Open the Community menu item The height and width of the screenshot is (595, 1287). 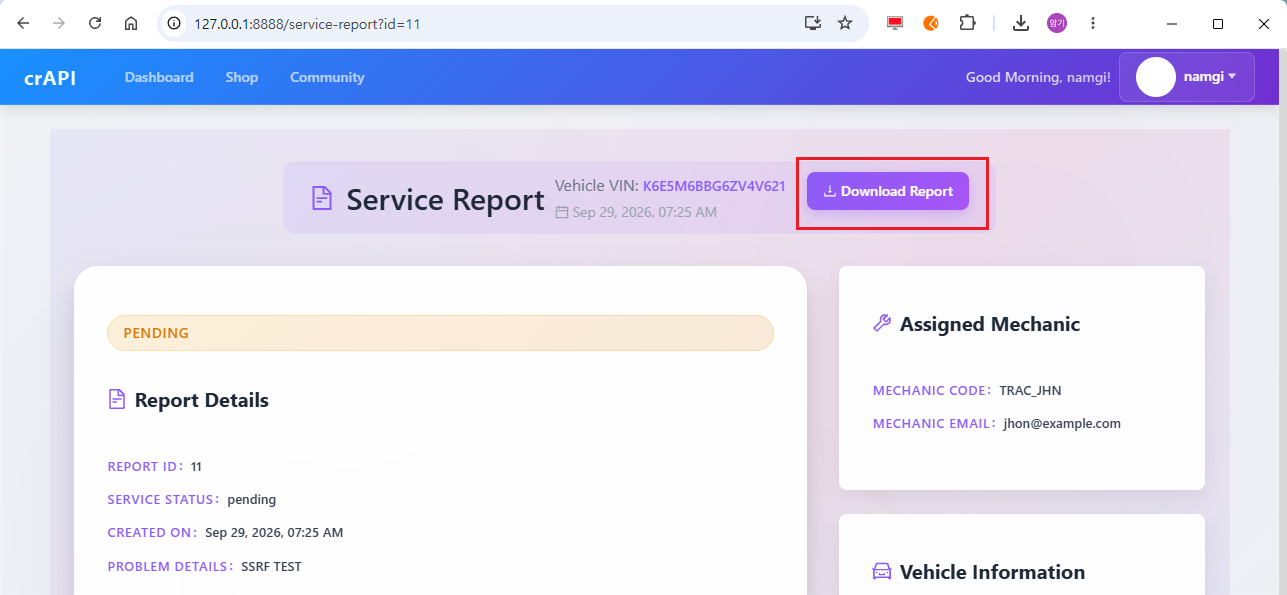point(327,77)
